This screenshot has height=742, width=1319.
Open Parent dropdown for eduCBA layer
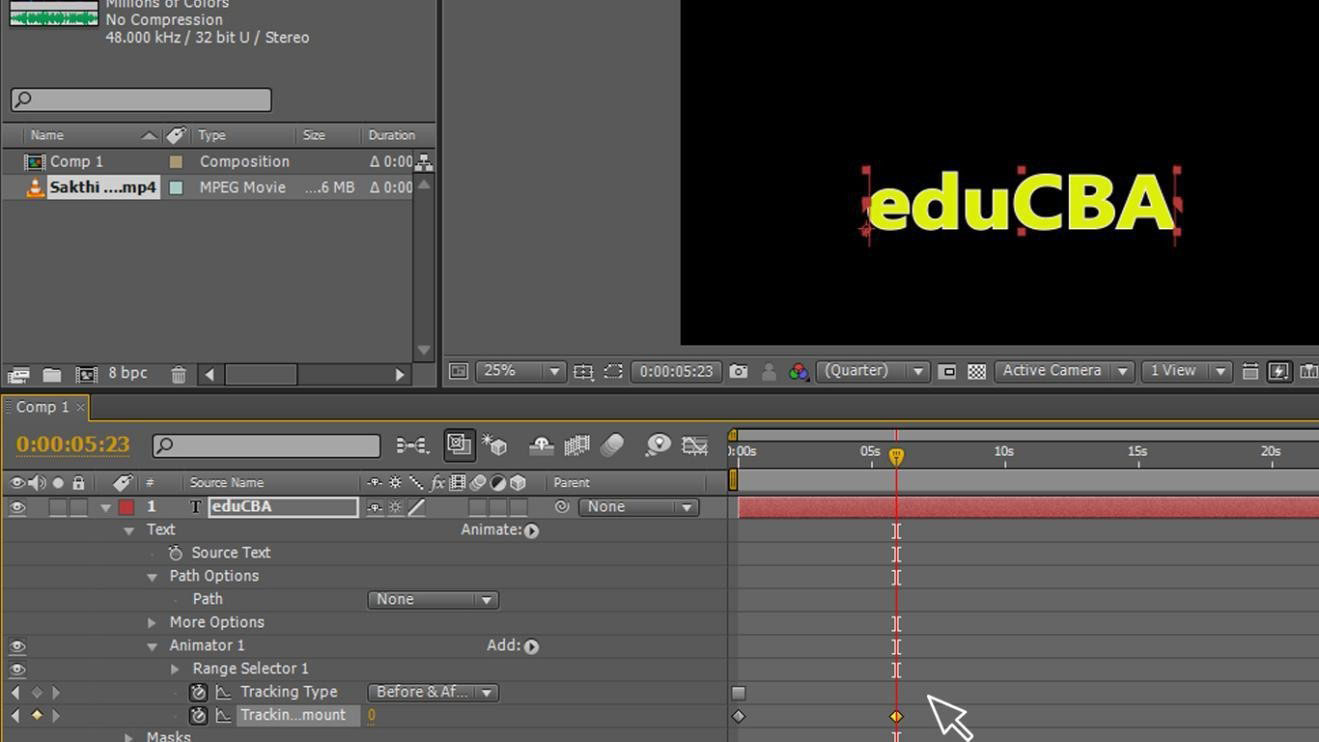pos(638,507)
